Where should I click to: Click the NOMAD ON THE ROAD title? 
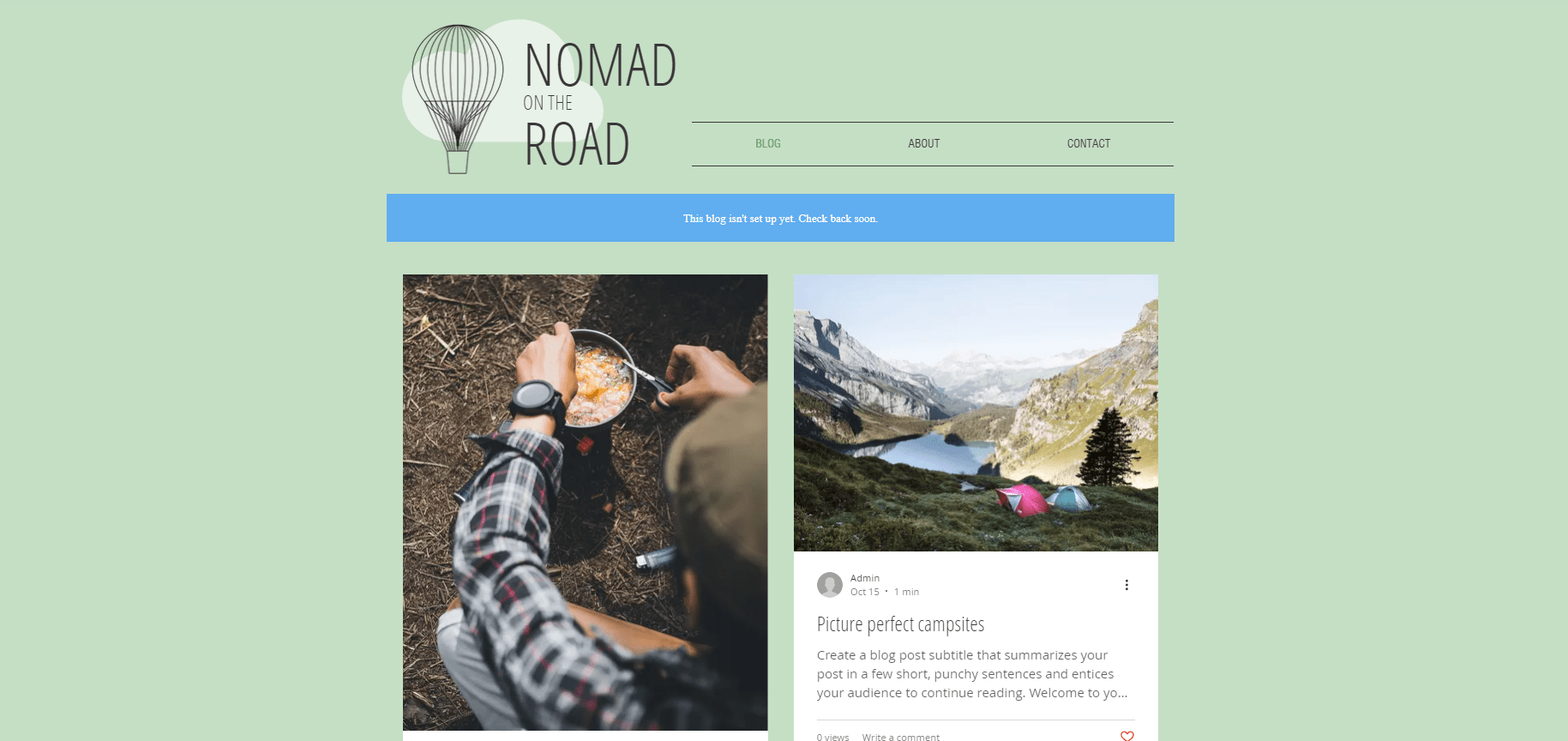600,105
